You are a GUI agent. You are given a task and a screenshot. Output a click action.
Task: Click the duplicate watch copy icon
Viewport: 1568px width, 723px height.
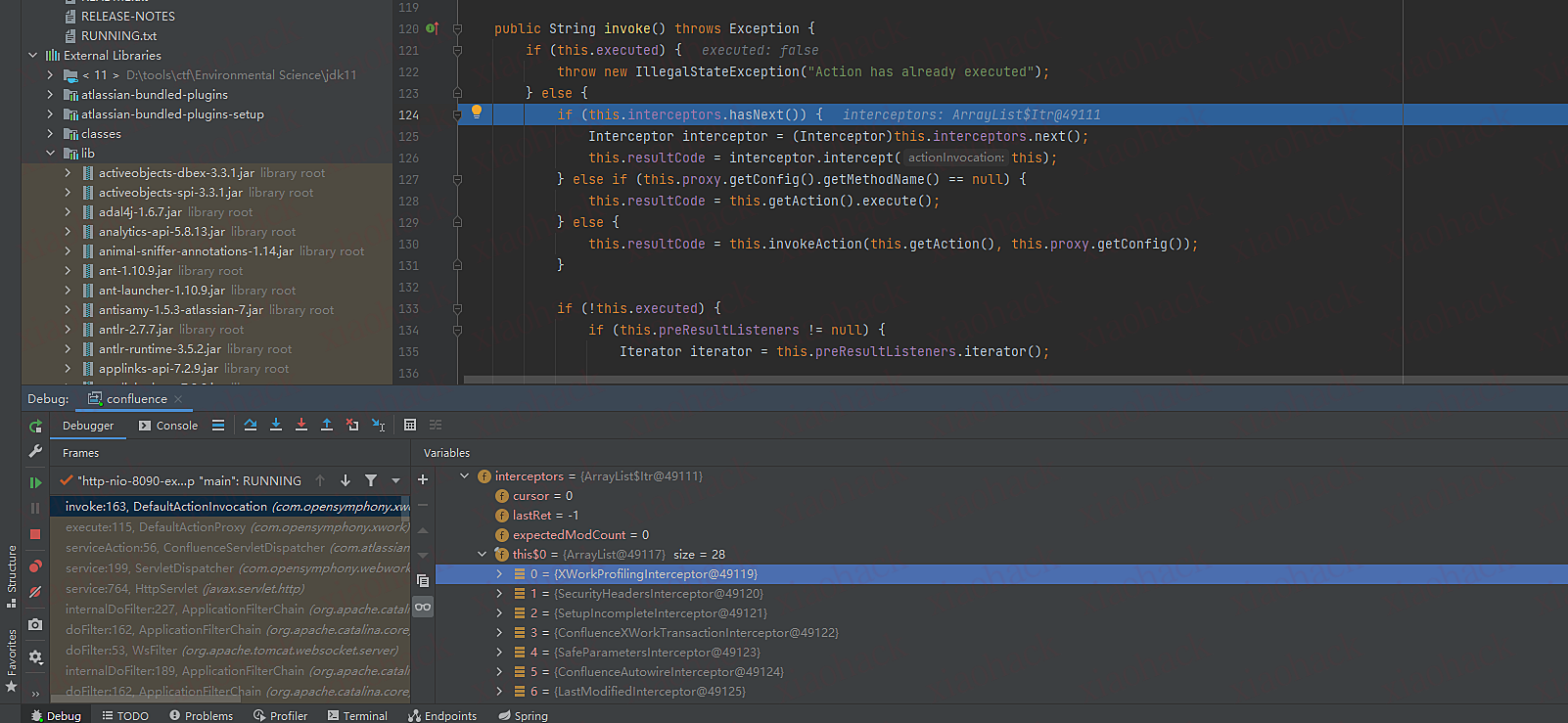click(x=423, y=580)
